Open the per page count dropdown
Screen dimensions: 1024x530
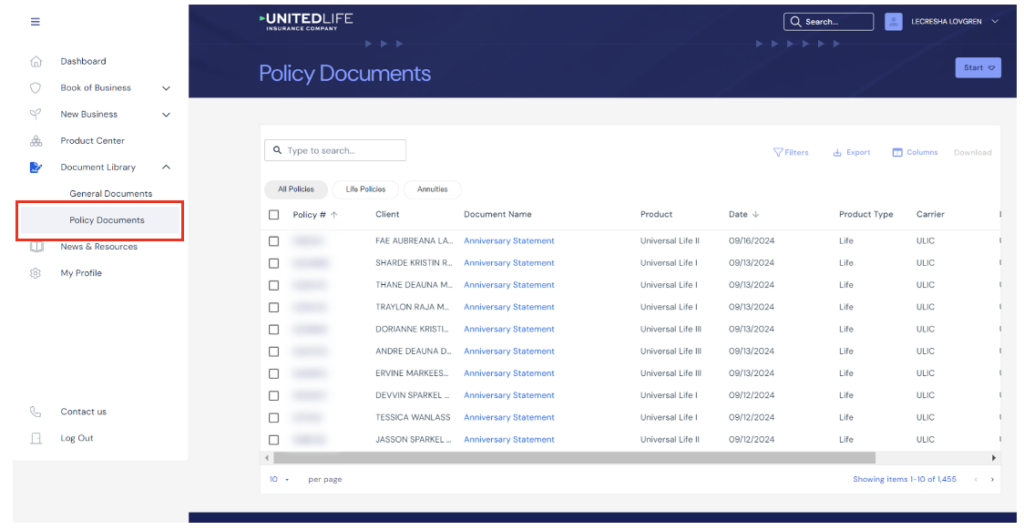[280, 480]
